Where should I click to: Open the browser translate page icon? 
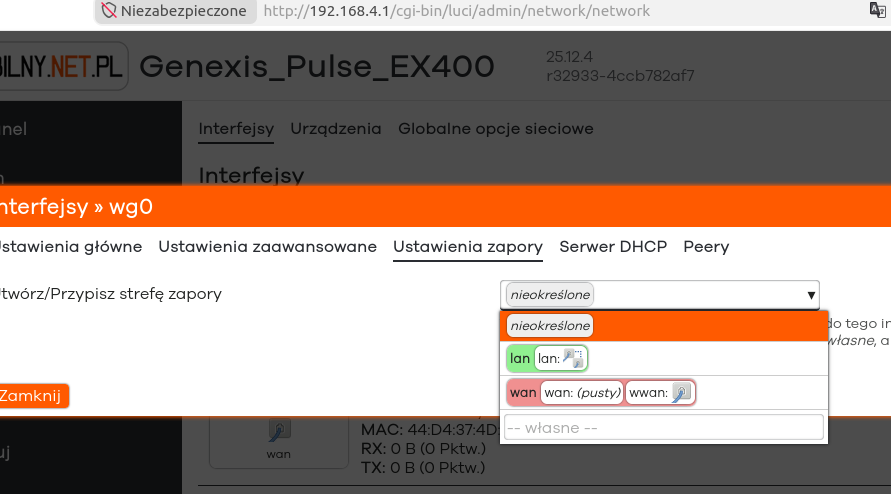[x=878, y=10]
